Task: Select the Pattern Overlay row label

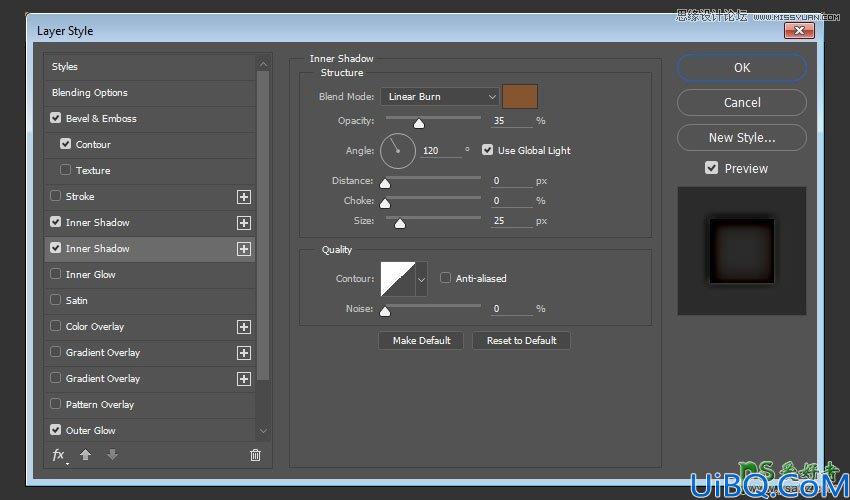Action: (100, 405)
